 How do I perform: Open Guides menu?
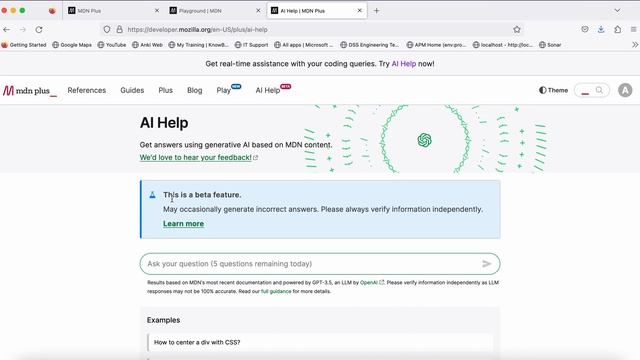click(x=132, y=90)
